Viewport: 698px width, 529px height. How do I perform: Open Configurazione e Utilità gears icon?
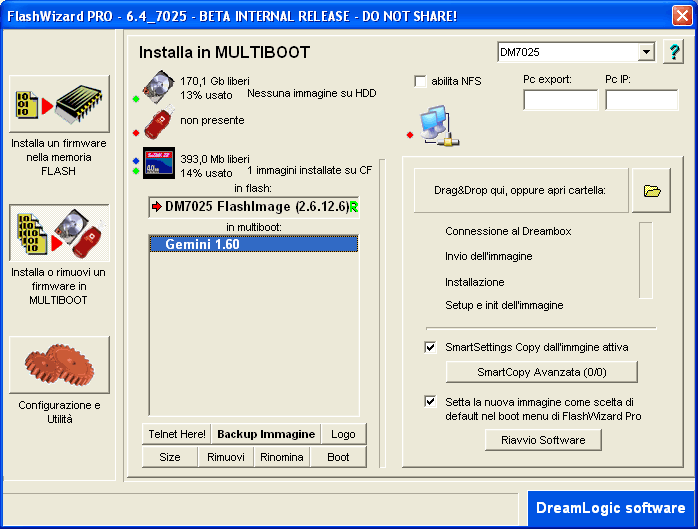59,365
